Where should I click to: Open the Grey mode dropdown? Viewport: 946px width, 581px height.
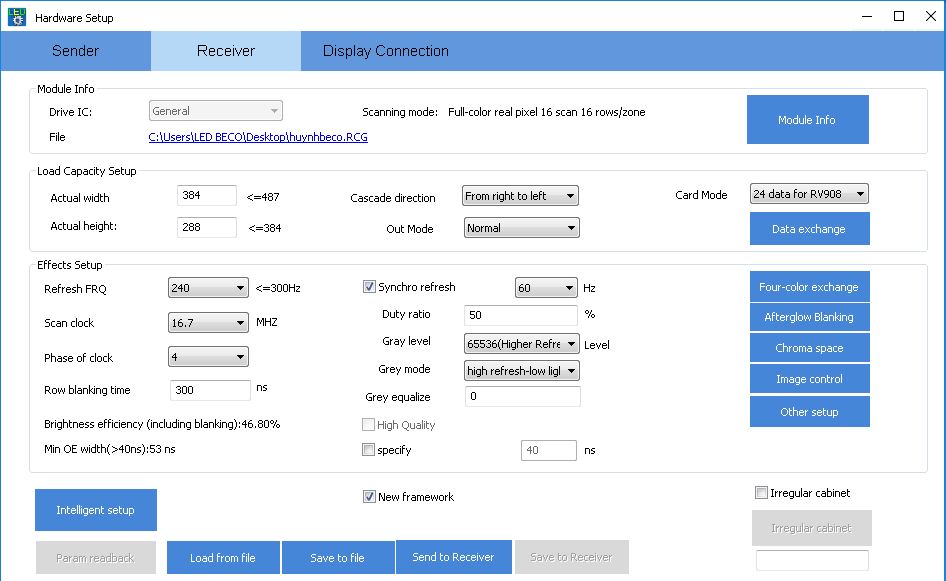(x=522, y=370)
